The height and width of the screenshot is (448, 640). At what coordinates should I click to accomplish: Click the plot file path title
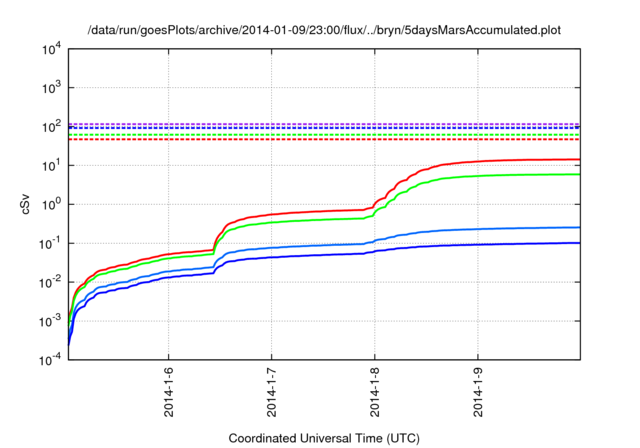tap(324, 30)
